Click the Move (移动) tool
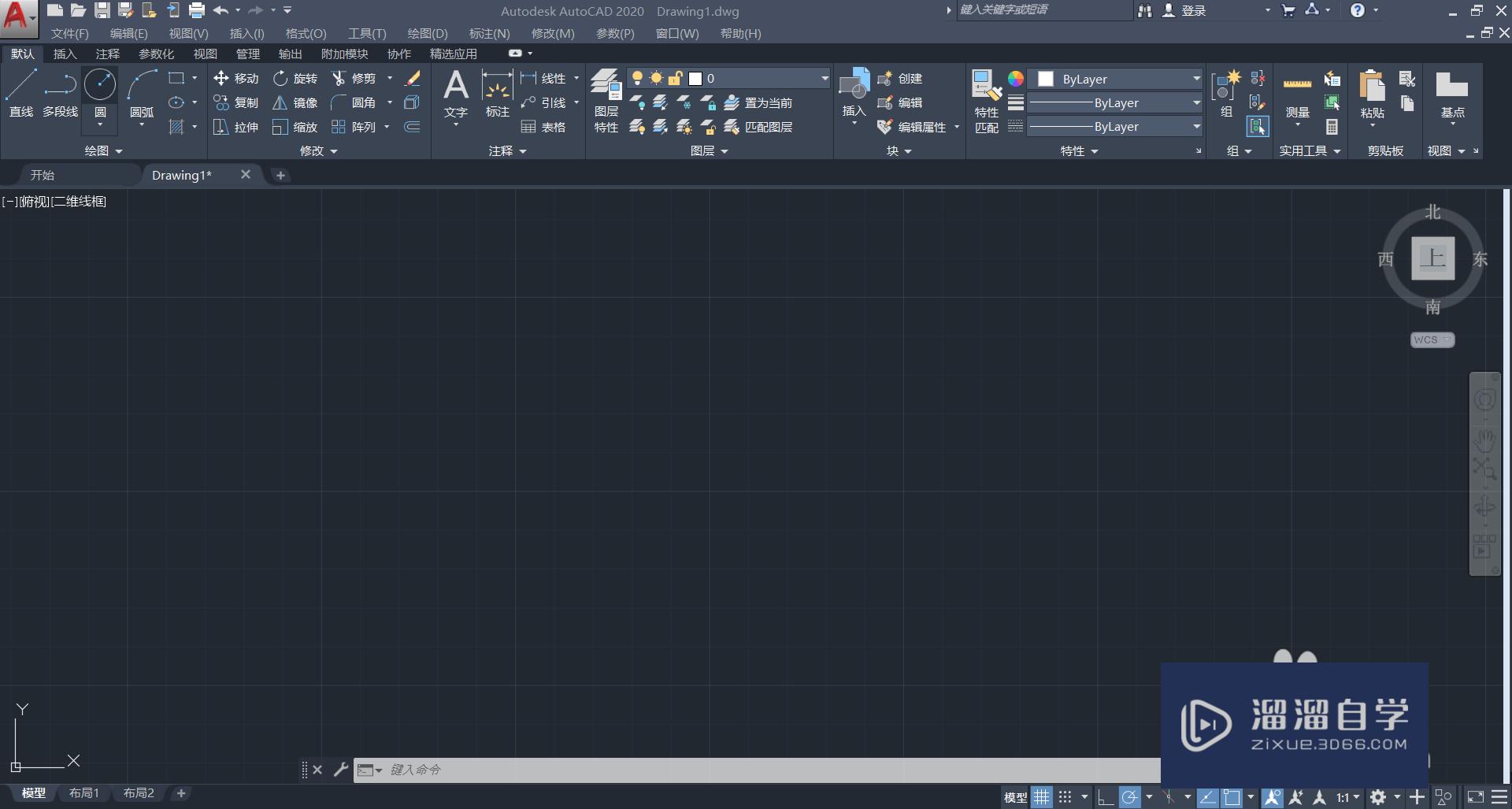 click(x=235, y=78)
